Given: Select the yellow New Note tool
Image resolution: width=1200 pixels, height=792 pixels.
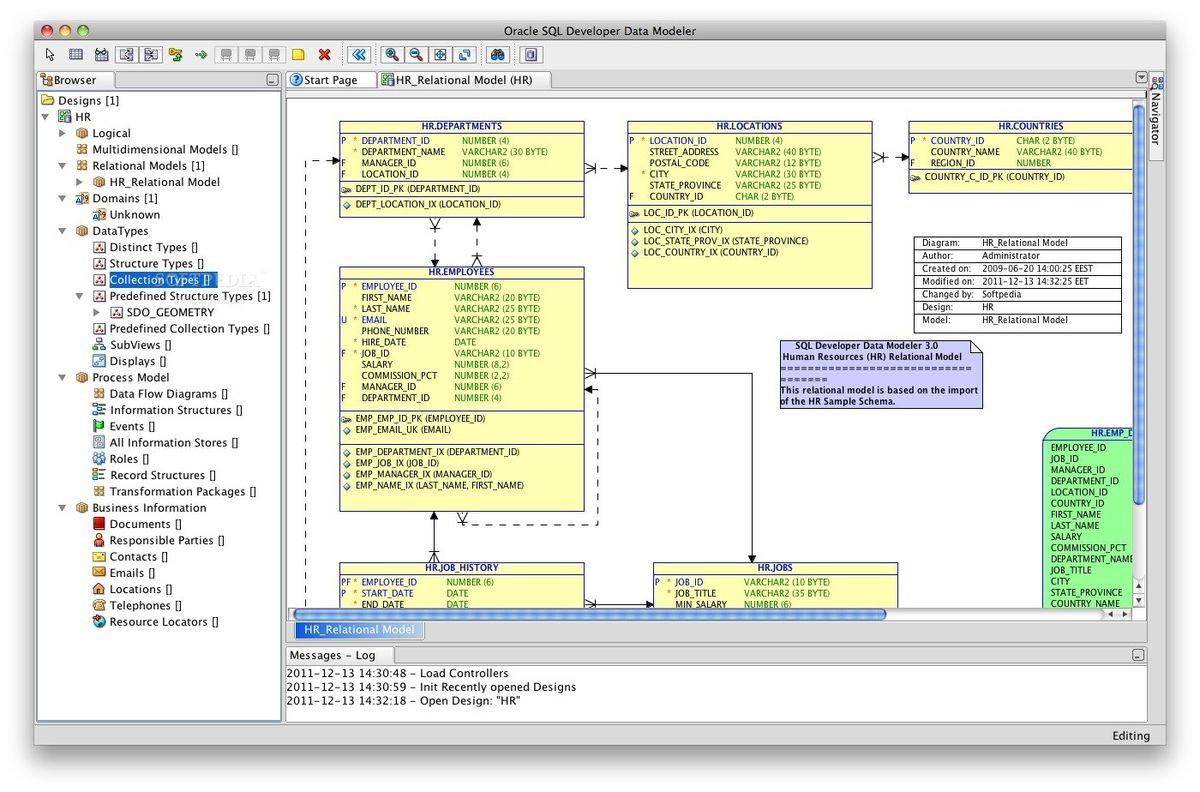Looking at the screenshot, I should click(298, 55).
